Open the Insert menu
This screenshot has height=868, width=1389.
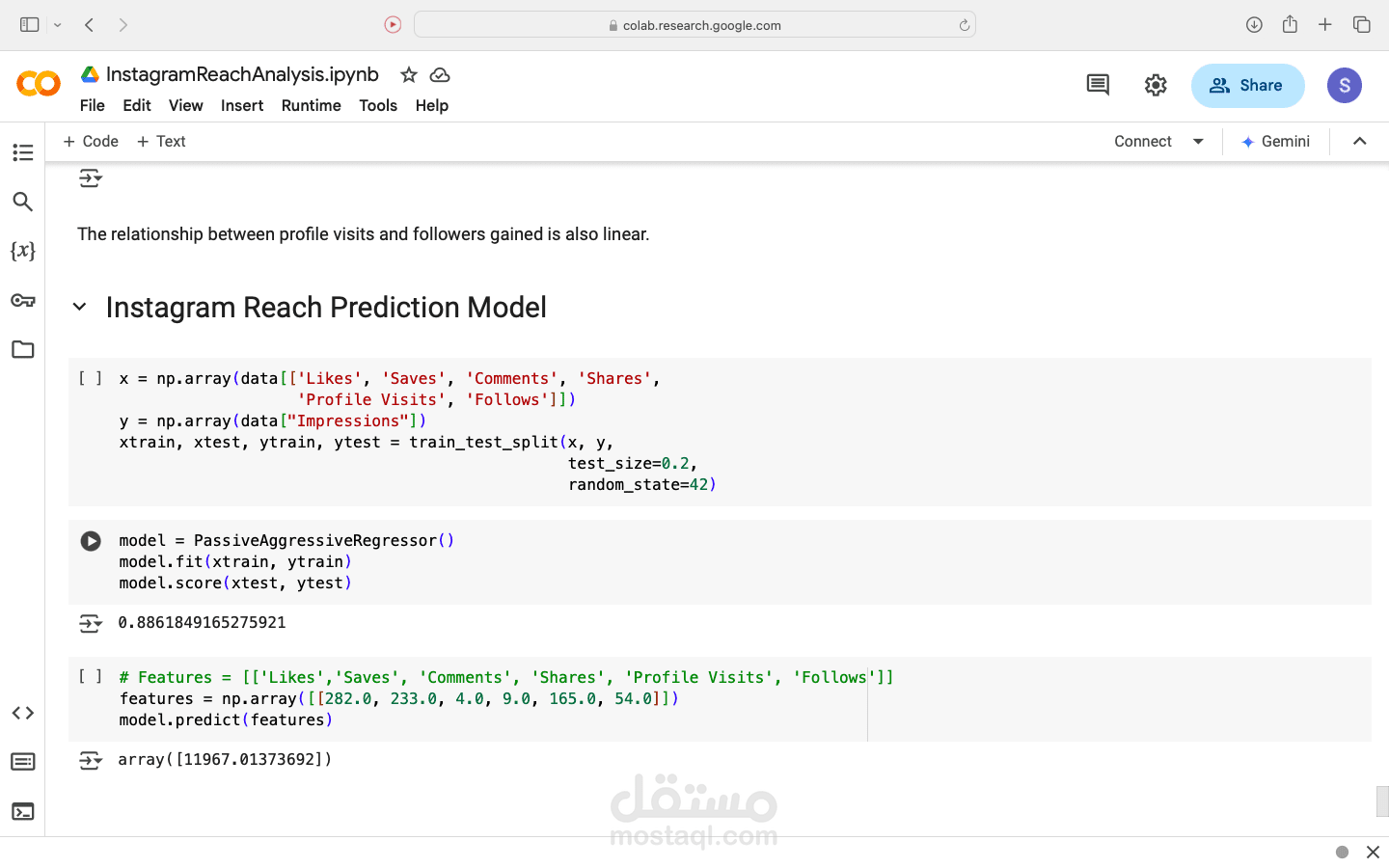coord(242,105)
